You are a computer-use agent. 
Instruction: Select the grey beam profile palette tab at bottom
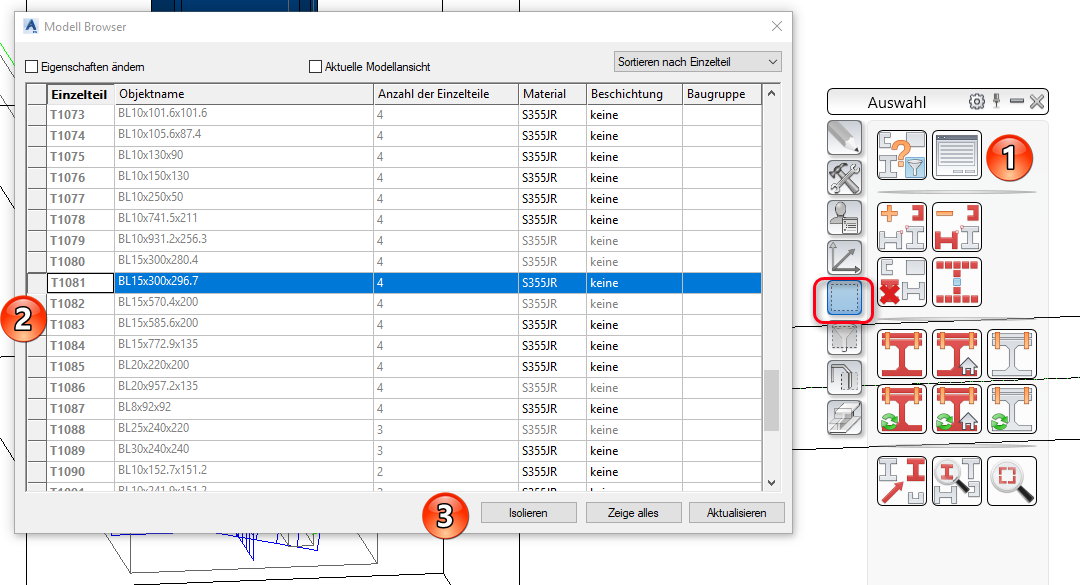click(844, 418)
